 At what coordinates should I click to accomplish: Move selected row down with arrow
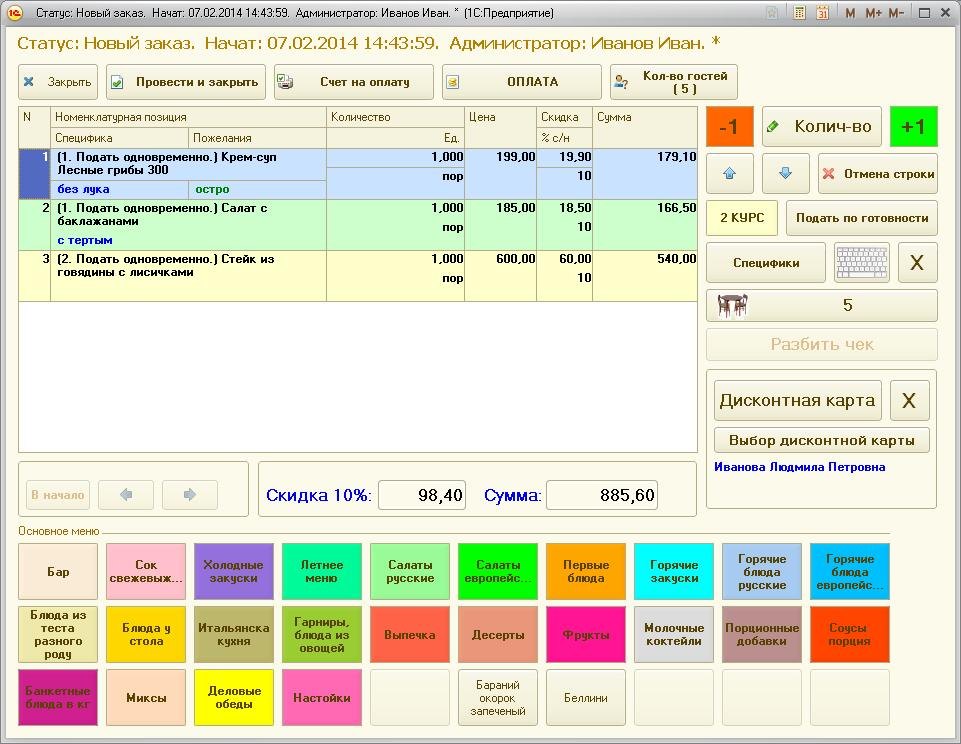(x=785, y=173)
